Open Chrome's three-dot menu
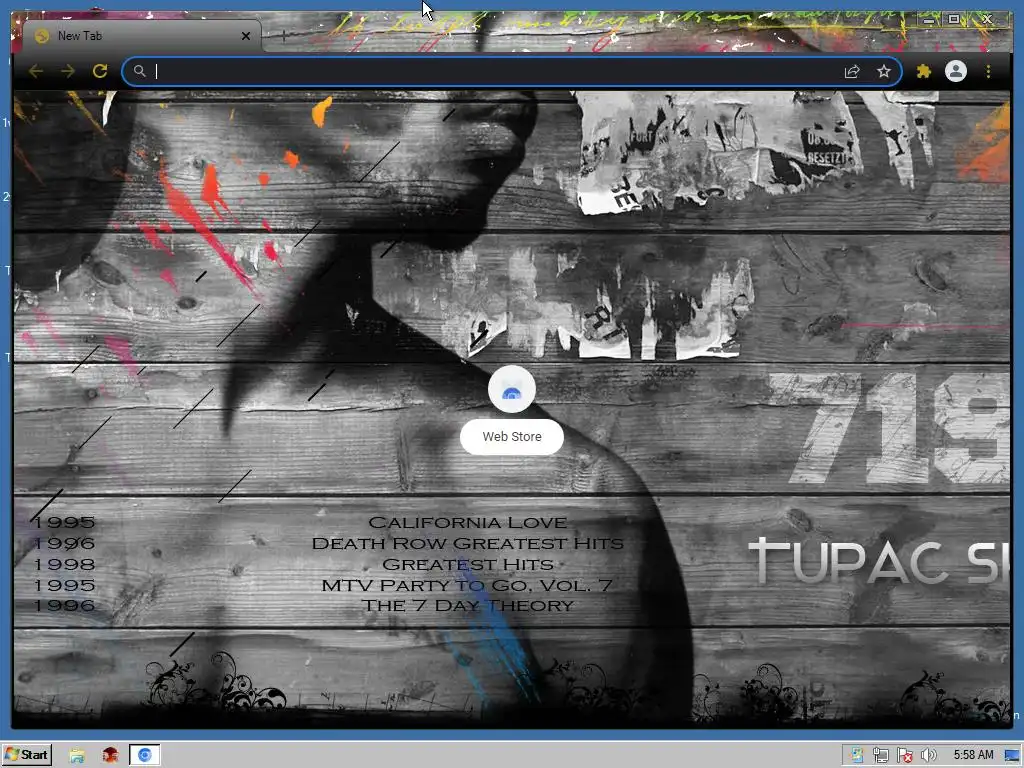This screenshot has height=768, width=1024. [988, 71]
